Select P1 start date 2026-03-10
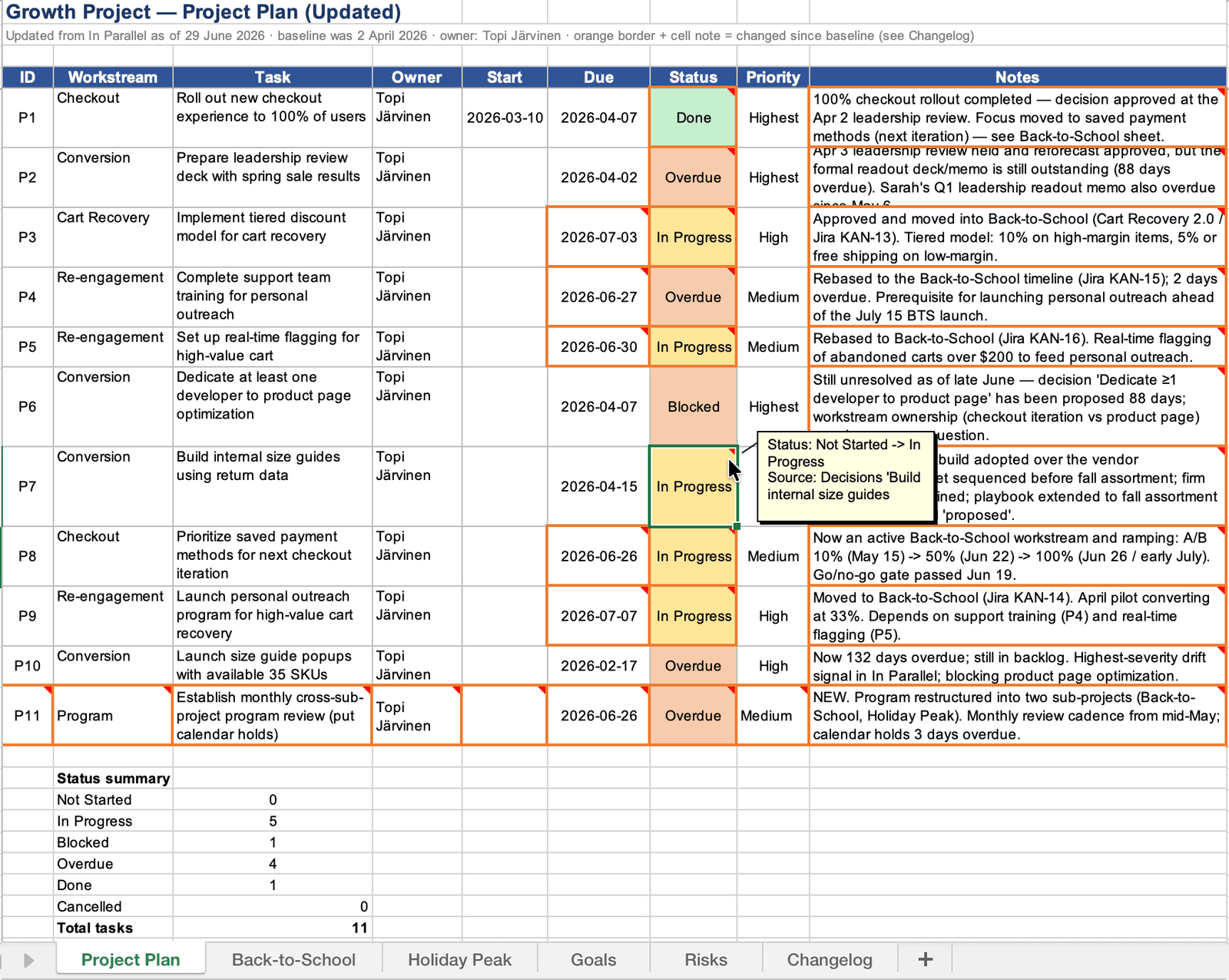The image size is (1229, 980). 505,118
